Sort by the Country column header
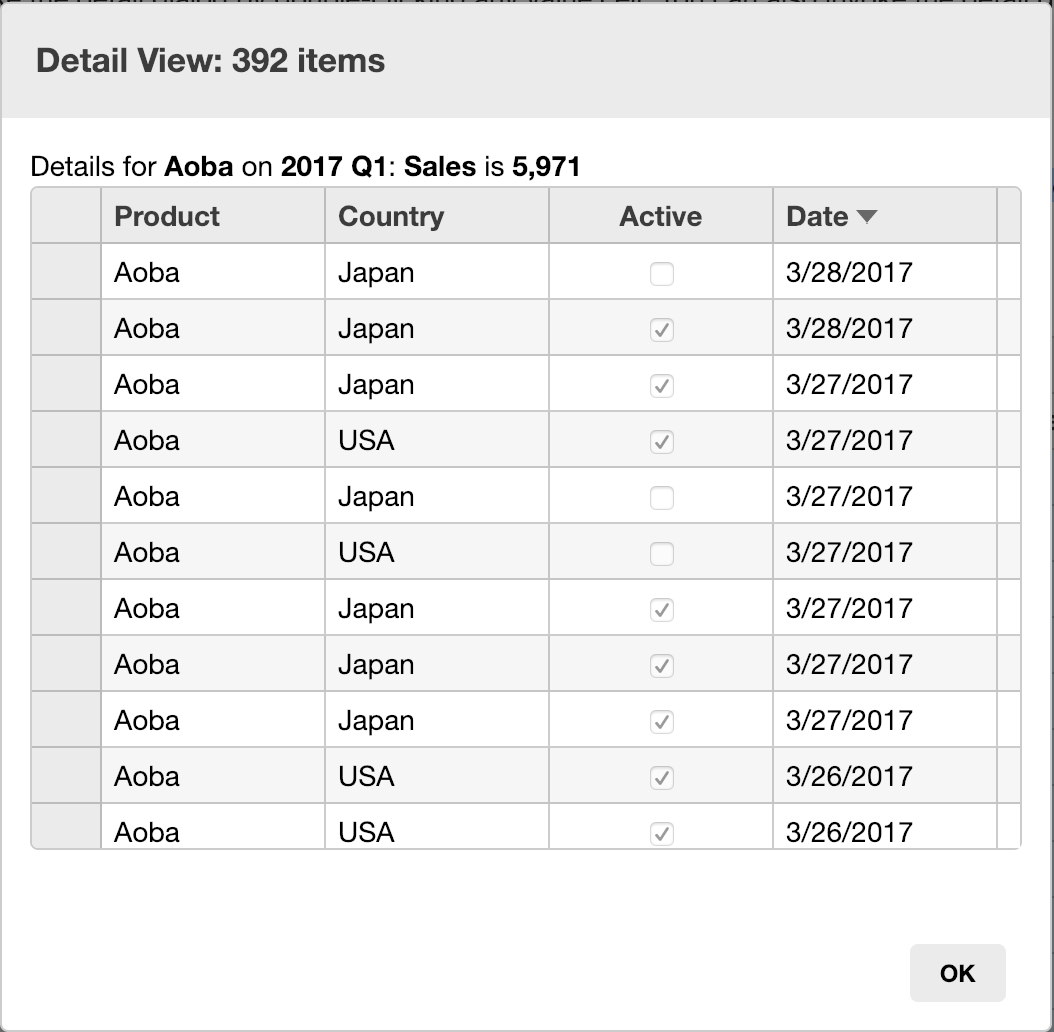Screen dimensions: 1054x1032 tap(437, 216)
